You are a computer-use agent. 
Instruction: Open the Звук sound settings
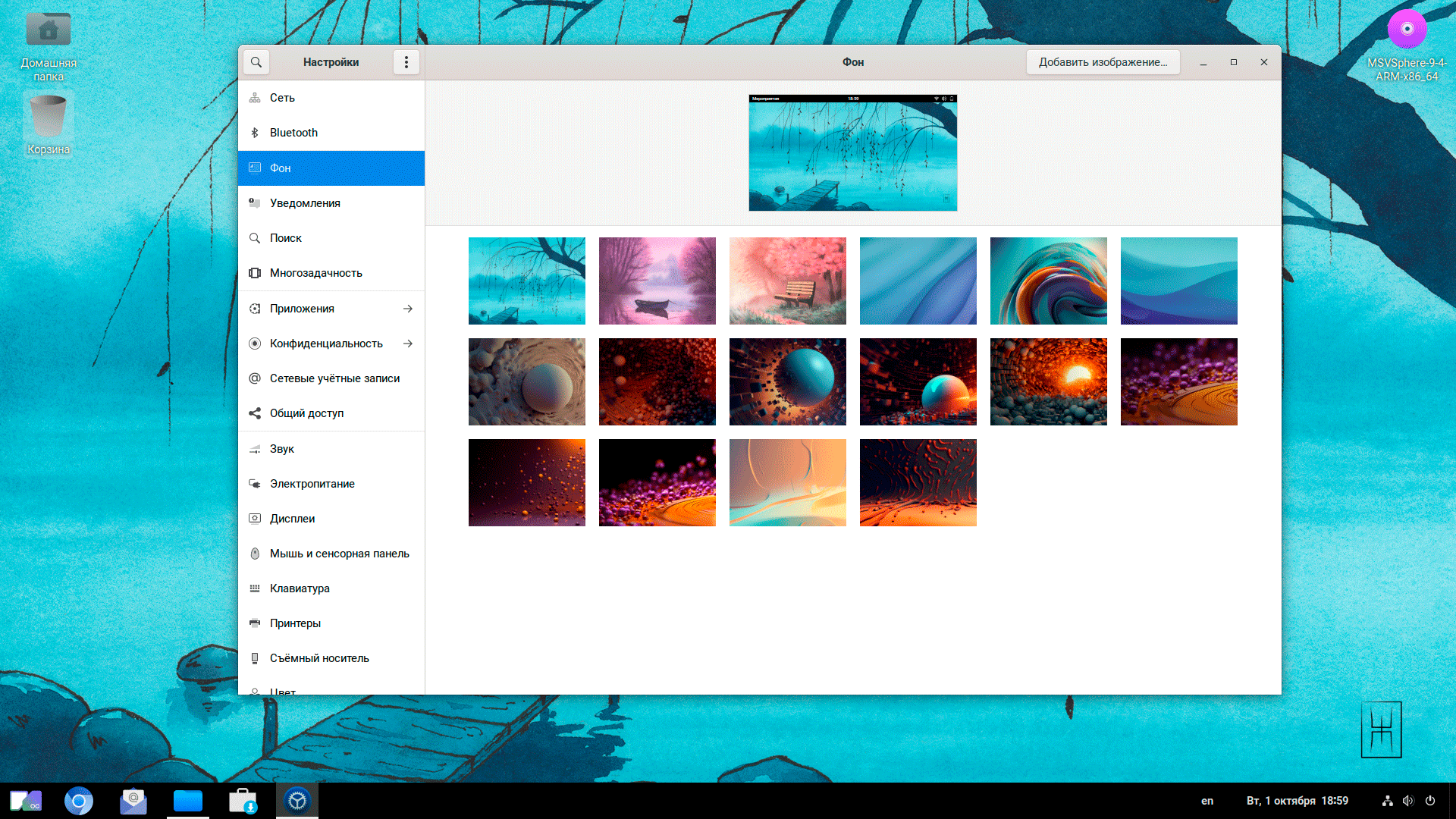click(x=282, y=449)
